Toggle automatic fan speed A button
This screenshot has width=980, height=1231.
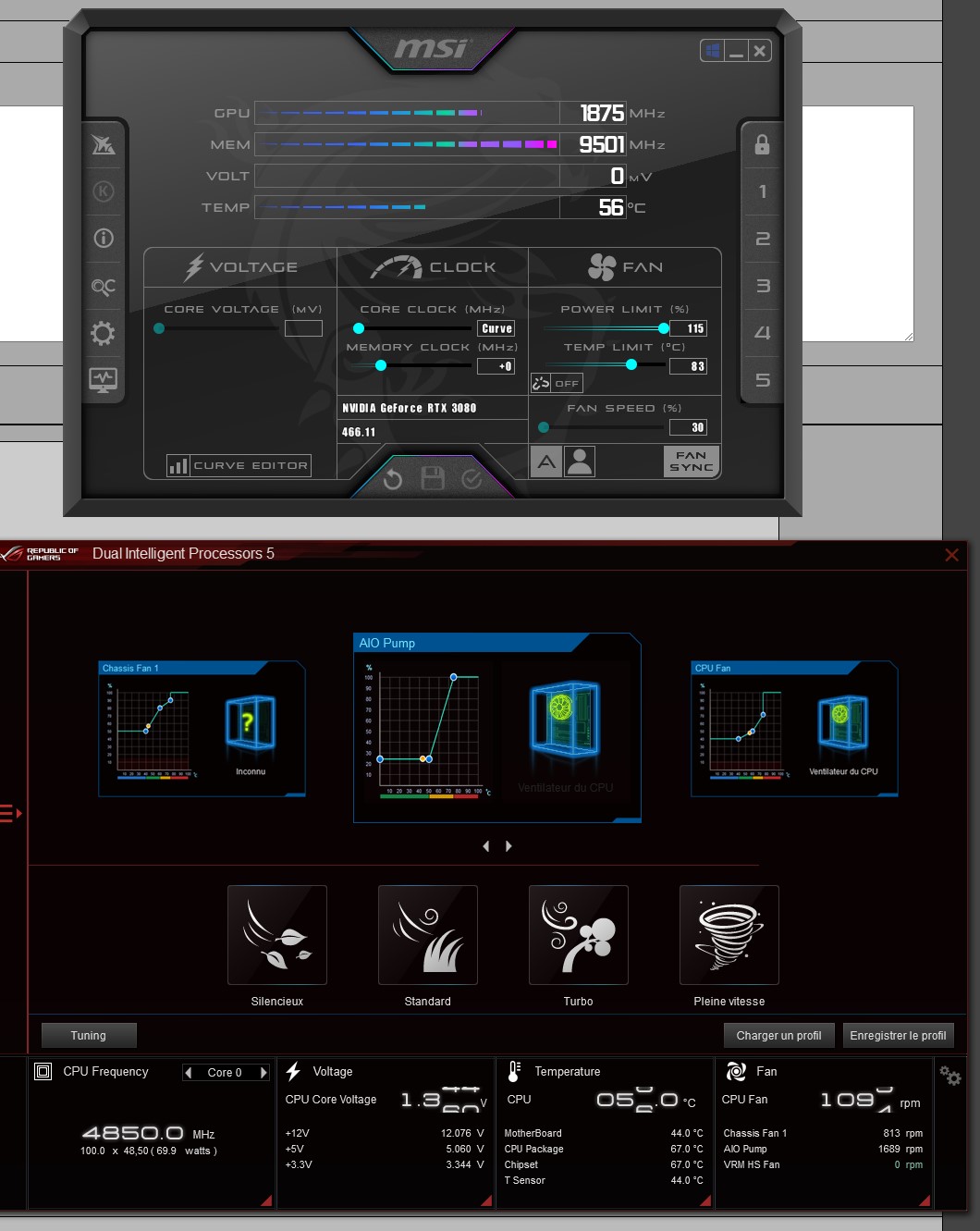click(546, 462)
